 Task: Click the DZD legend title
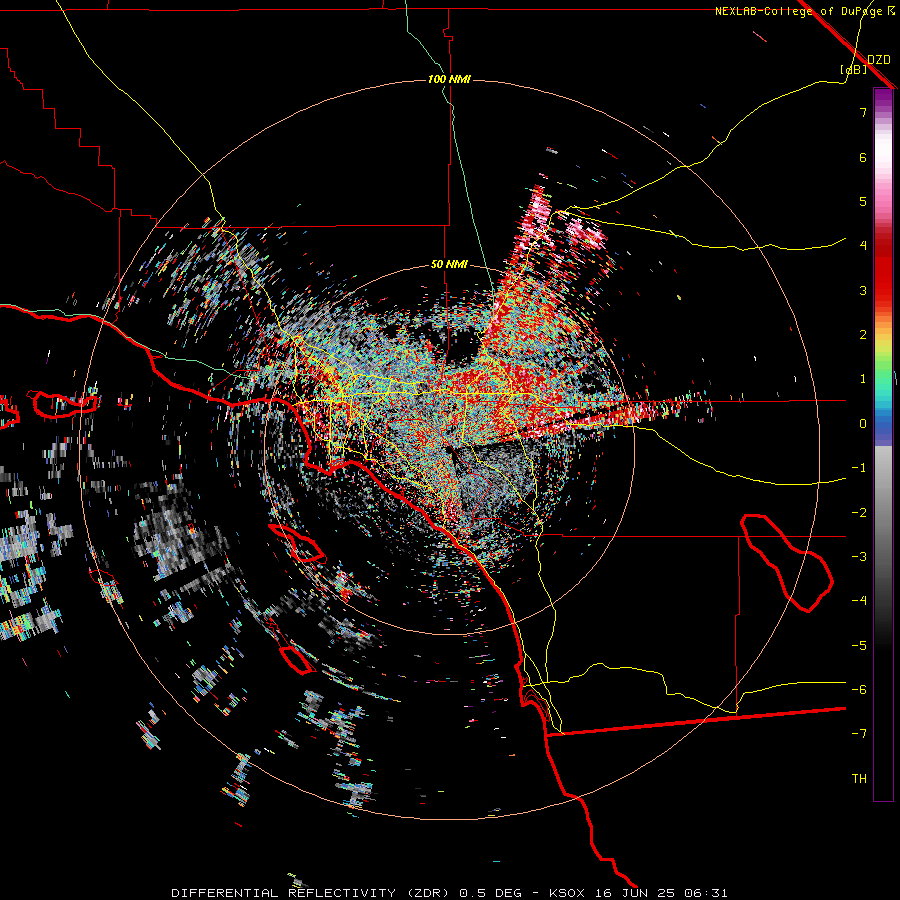coord(879,60)
